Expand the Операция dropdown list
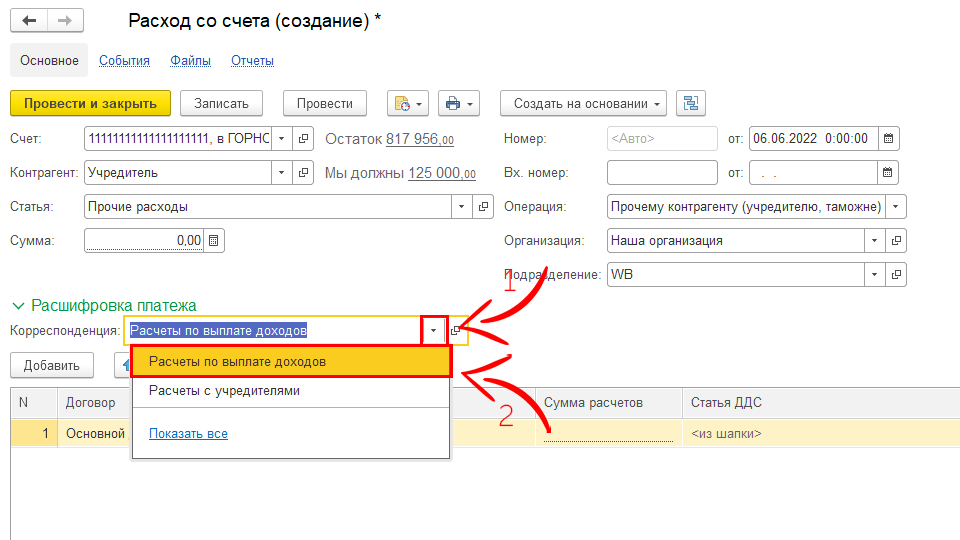 (896, 207)
